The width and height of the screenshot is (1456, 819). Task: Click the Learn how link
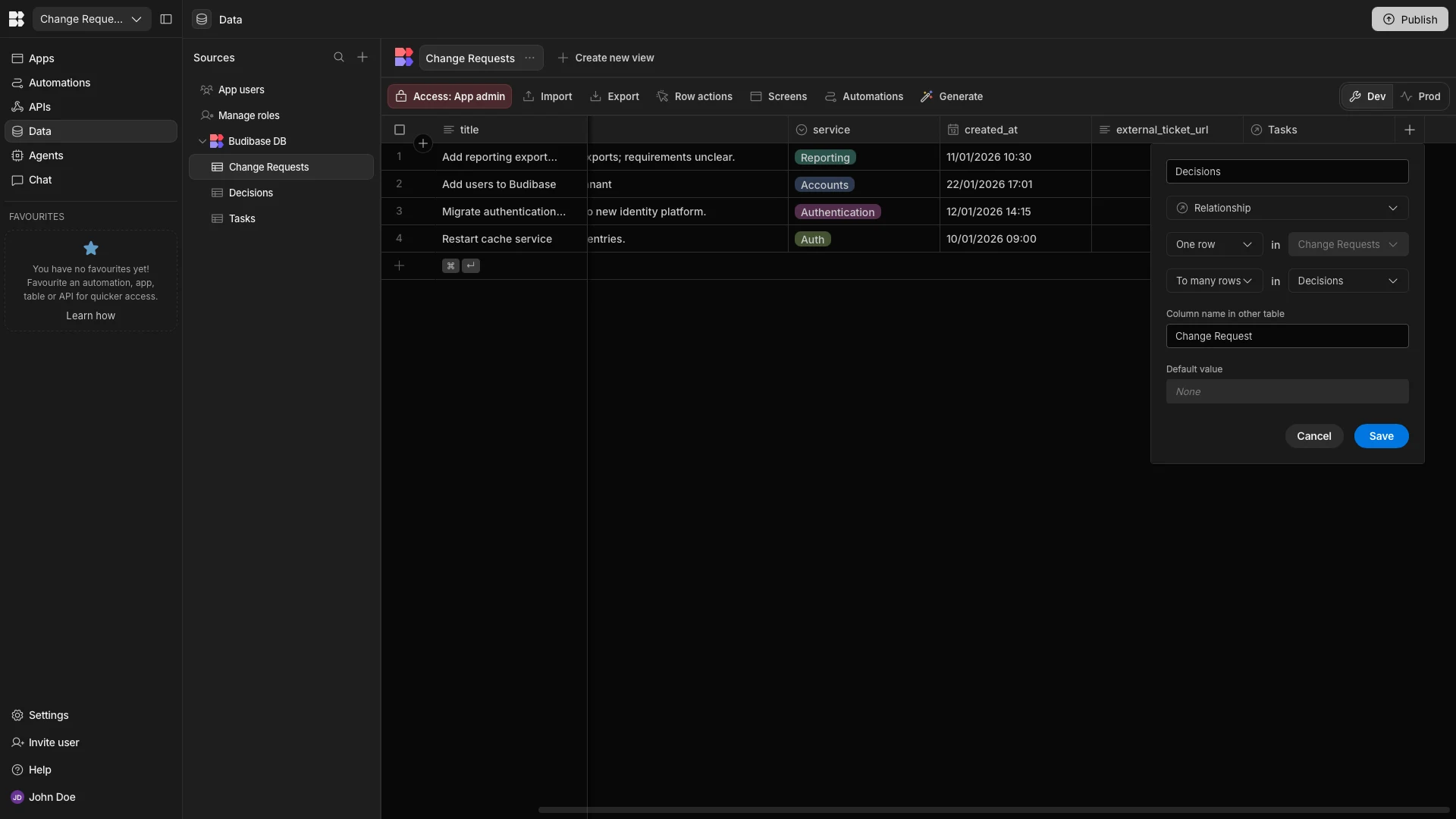[90, 315]
